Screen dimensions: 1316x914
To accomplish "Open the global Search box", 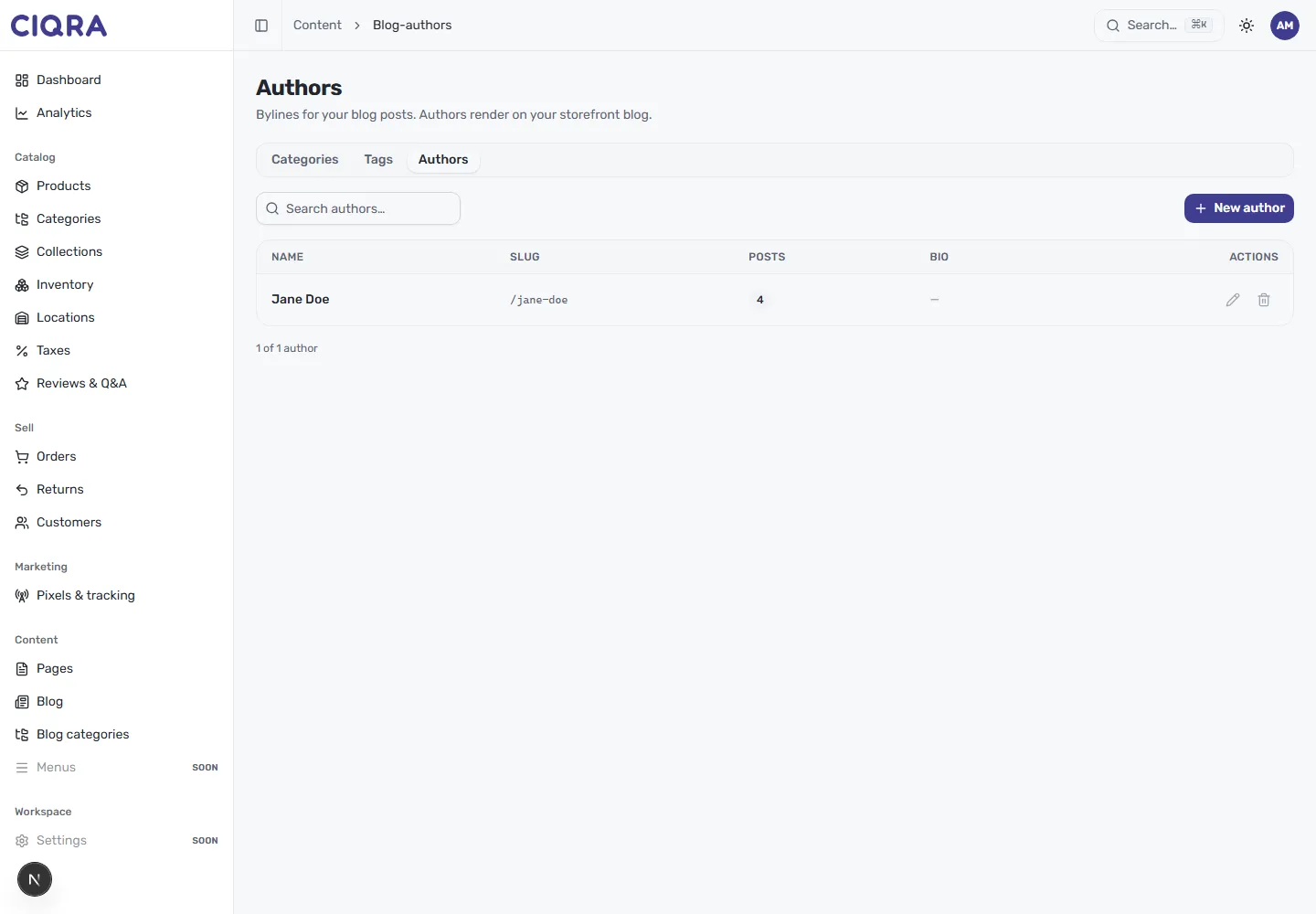I will click(1159, 26).
